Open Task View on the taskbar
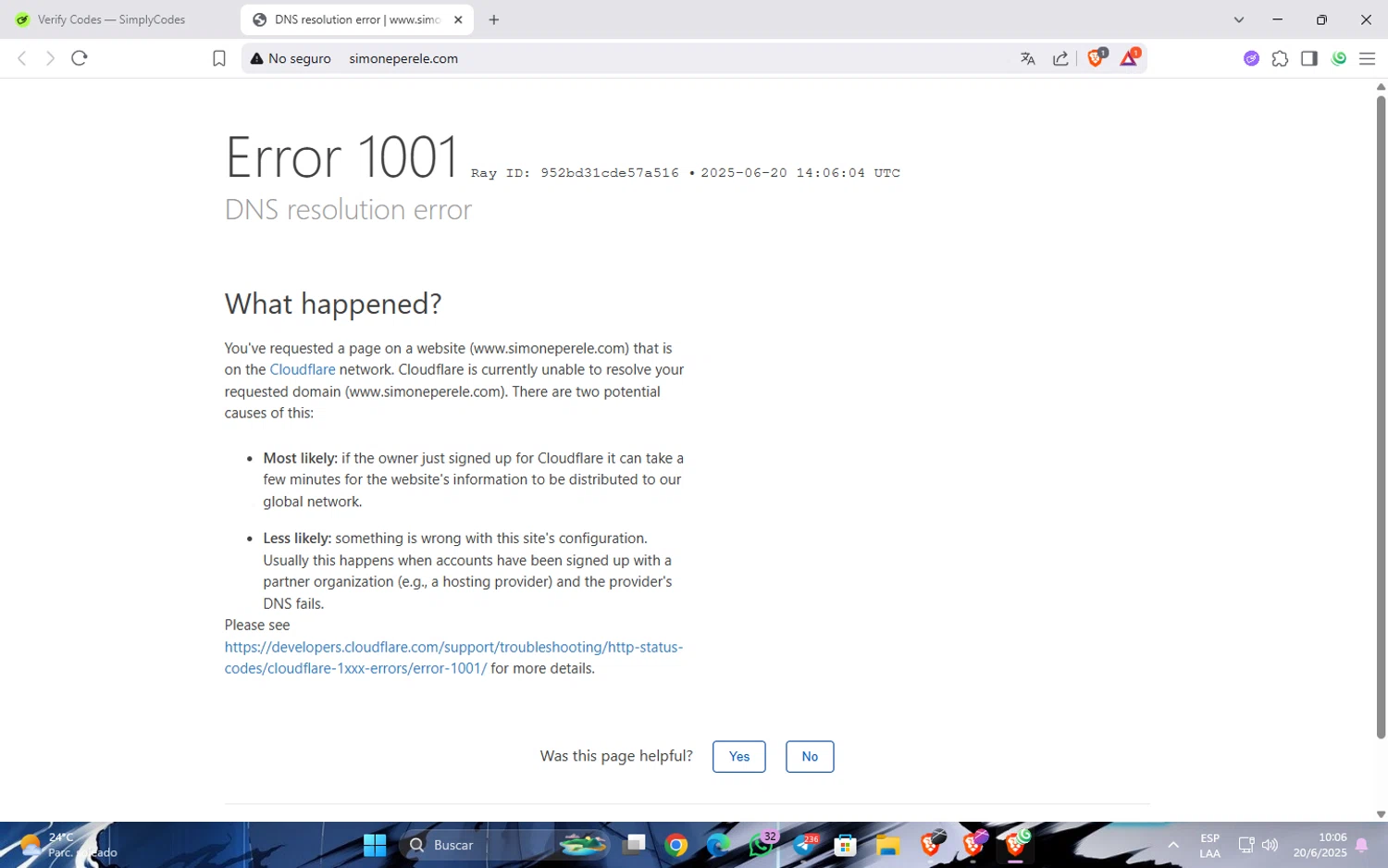The image size is (1388, 868). (x=634, y=845)
